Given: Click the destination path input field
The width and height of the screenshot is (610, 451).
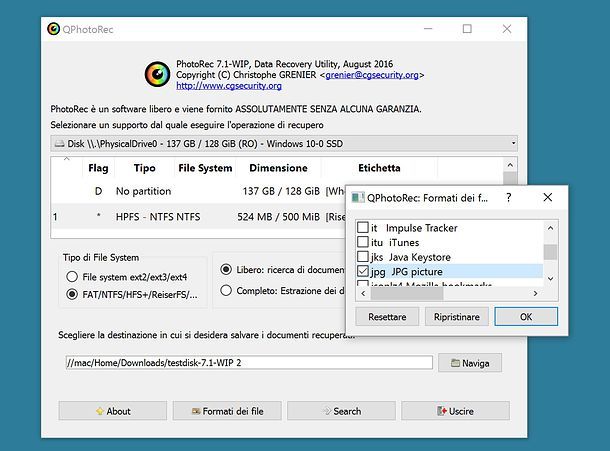Looking at the screenshot, I should [x=249, y=363].
